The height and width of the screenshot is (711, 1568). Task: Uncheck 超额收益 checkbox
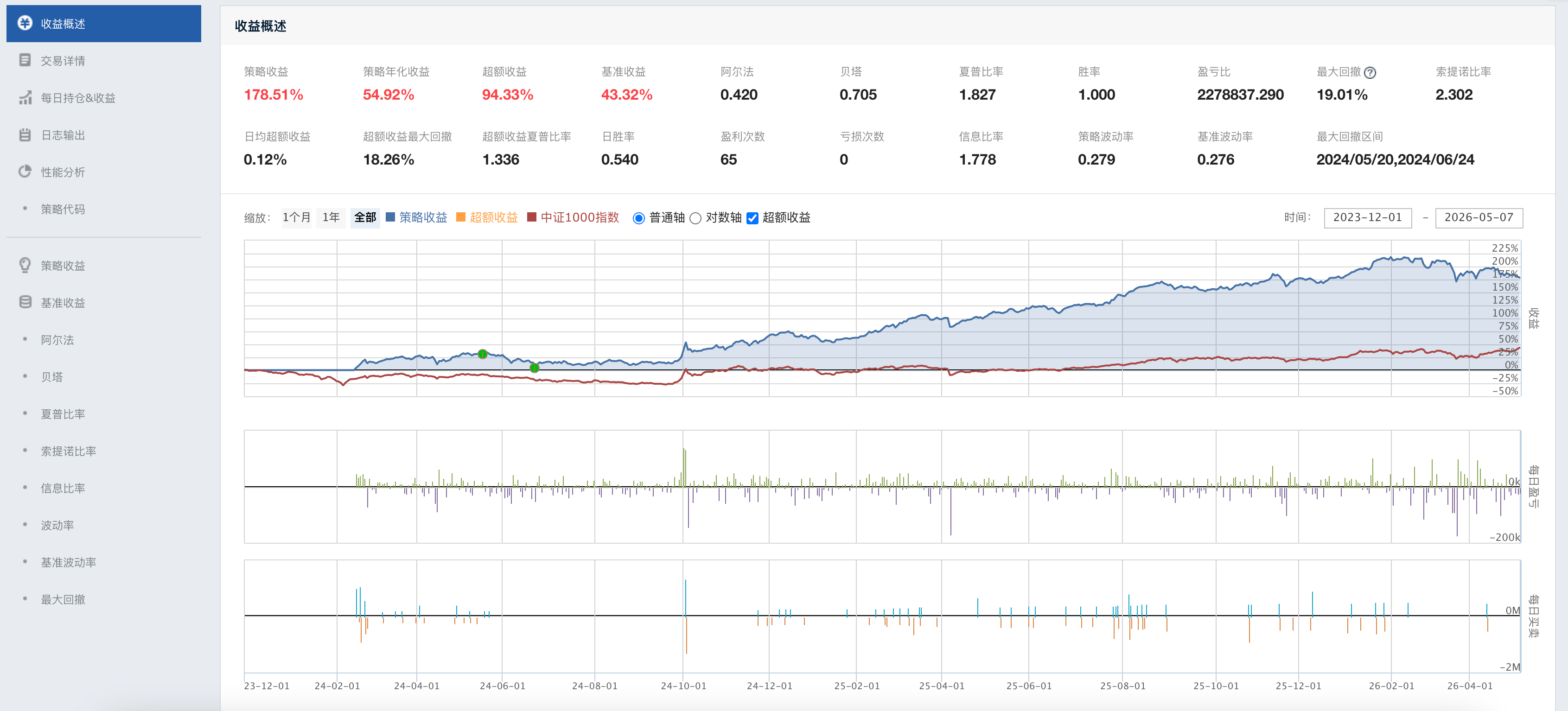coord(752,218)
